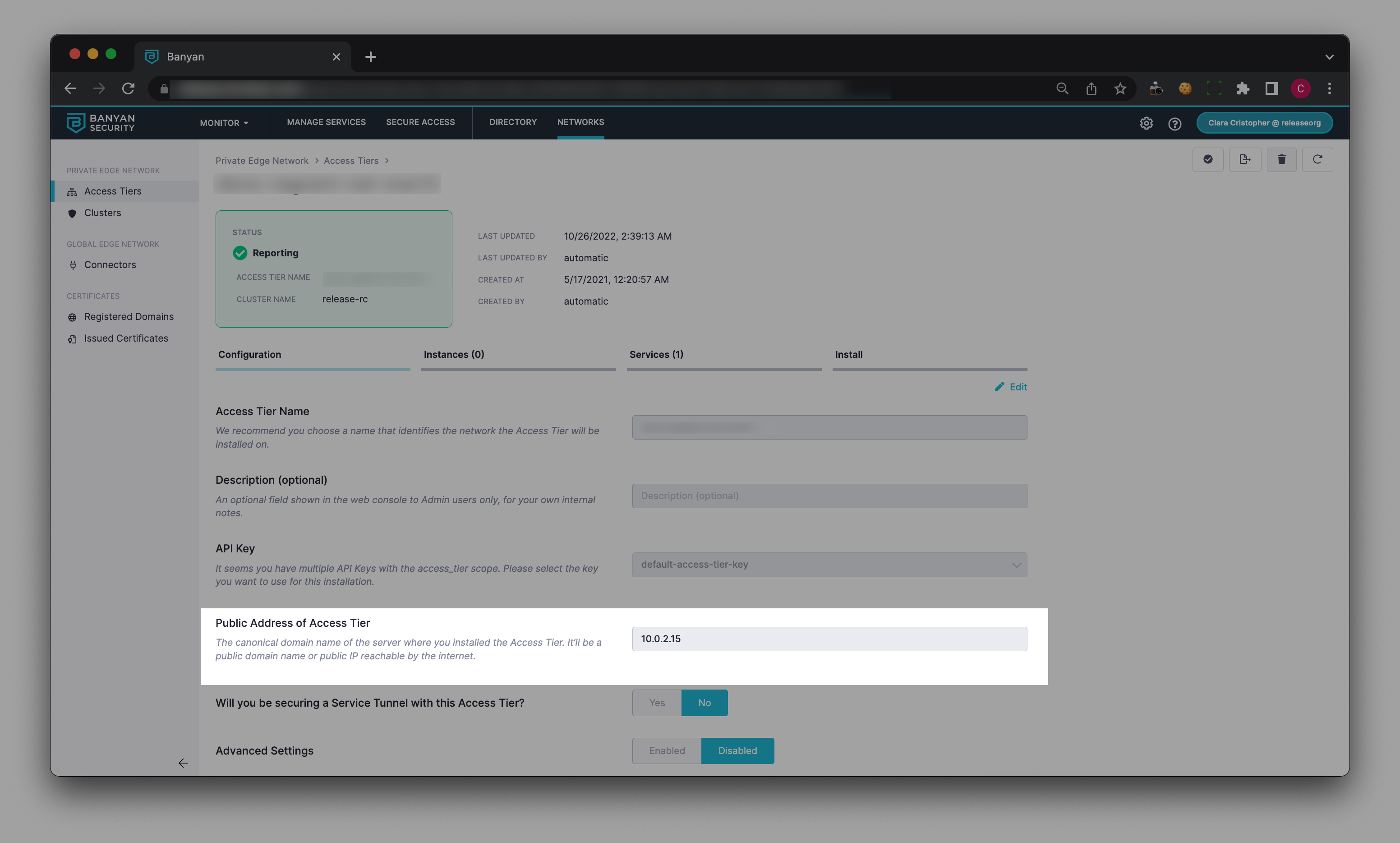Open the MONITOR dropdown menu
The height and width of the screenshot is (843, 1400).
[x=224, y=123]
